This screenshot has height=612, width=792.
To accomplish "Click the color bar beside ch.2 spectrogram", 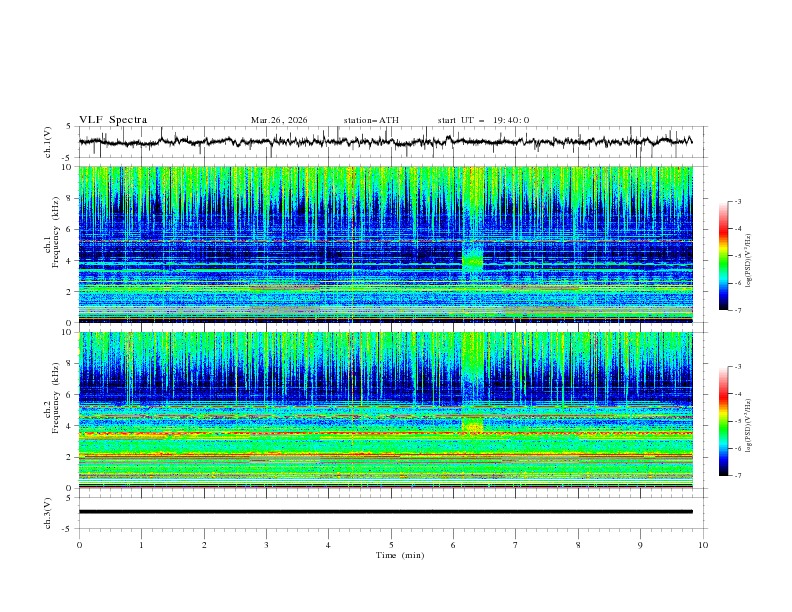I will tap(723, 421).
